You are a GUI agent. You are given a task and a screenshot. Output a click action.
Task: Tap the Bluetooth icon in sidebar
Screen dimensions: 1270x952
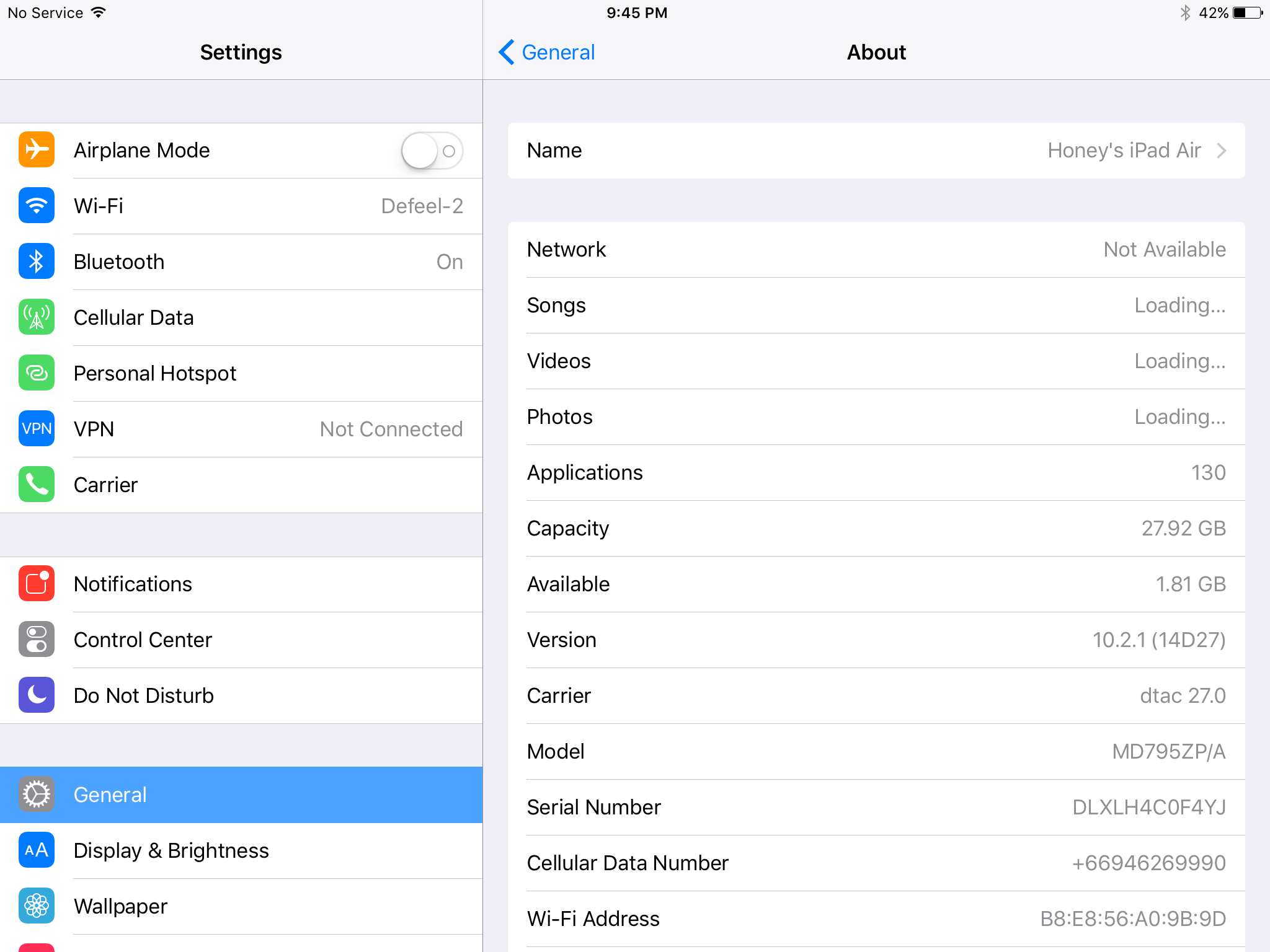[x=37, y=262]
